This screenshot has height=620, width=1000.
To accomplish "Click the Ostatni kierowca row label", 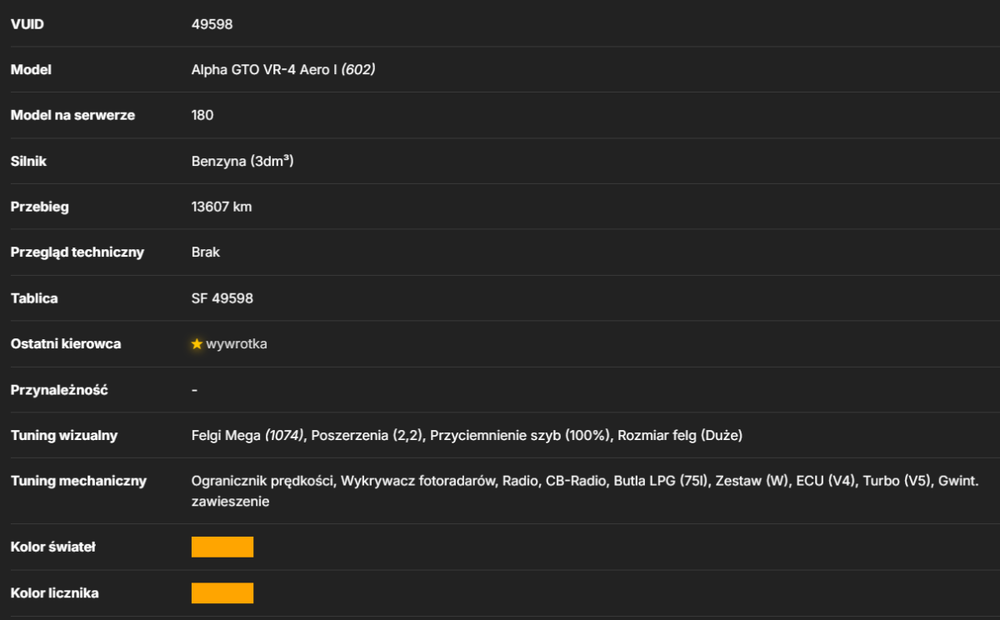I will tap(66, 344).
